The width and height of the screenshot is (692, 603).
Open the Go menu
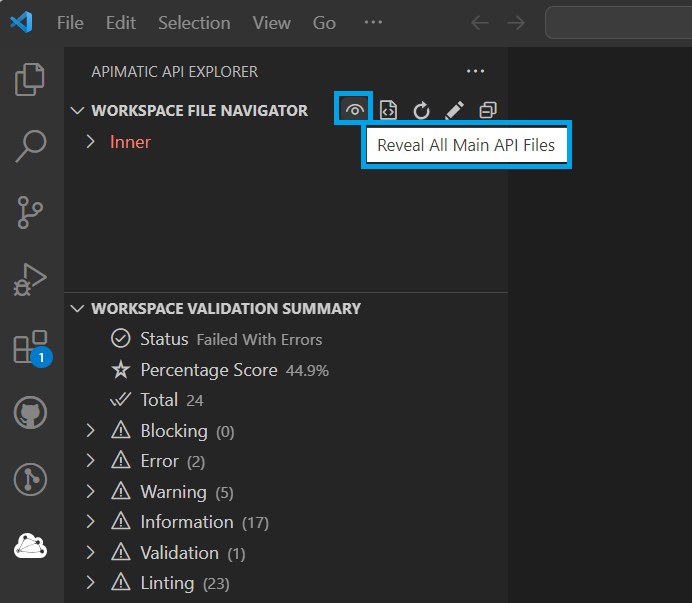coord(324,23)
